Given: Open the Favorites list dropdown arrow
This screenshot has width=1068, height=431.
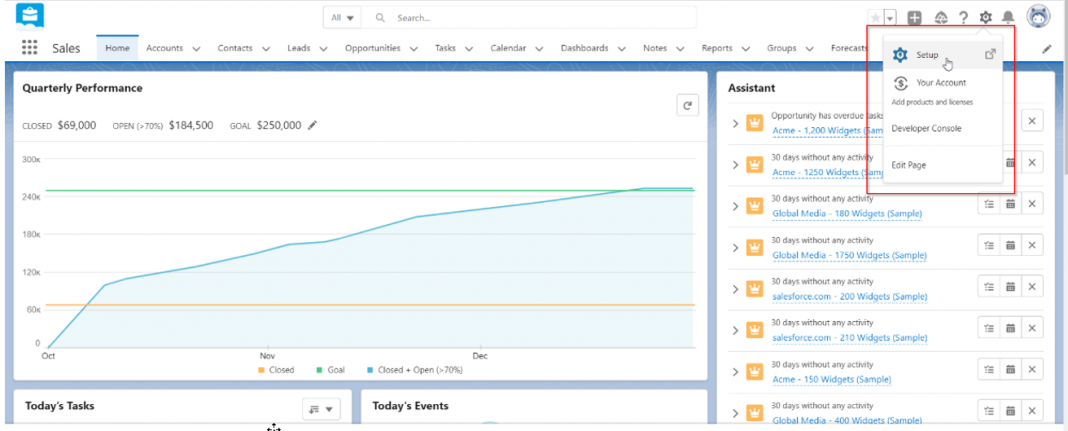Looking at the screenshot, I should 890,18.
